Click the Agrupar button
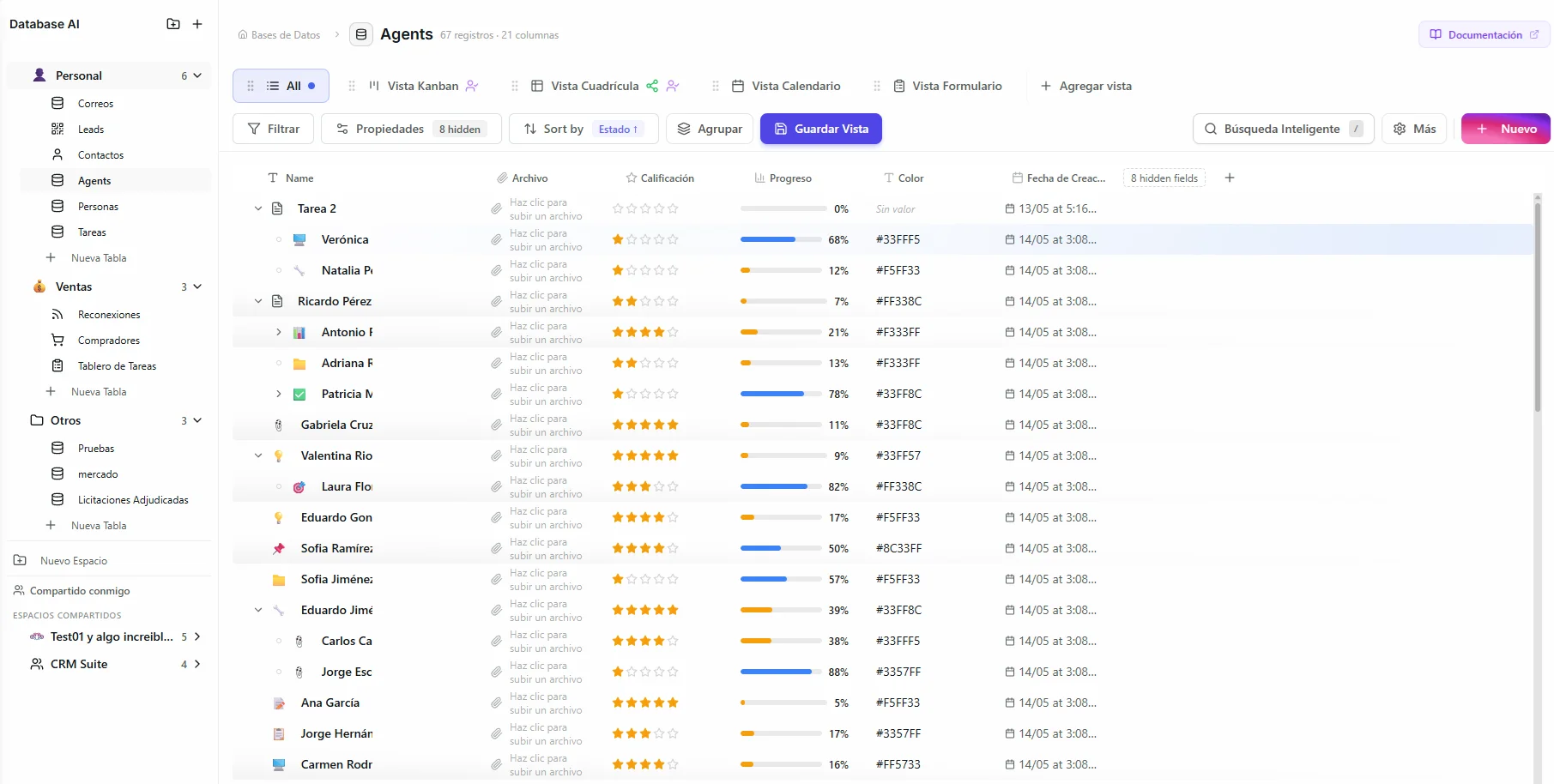The image size is (1554, 784). pyautogui.click(x=710, y=129)
